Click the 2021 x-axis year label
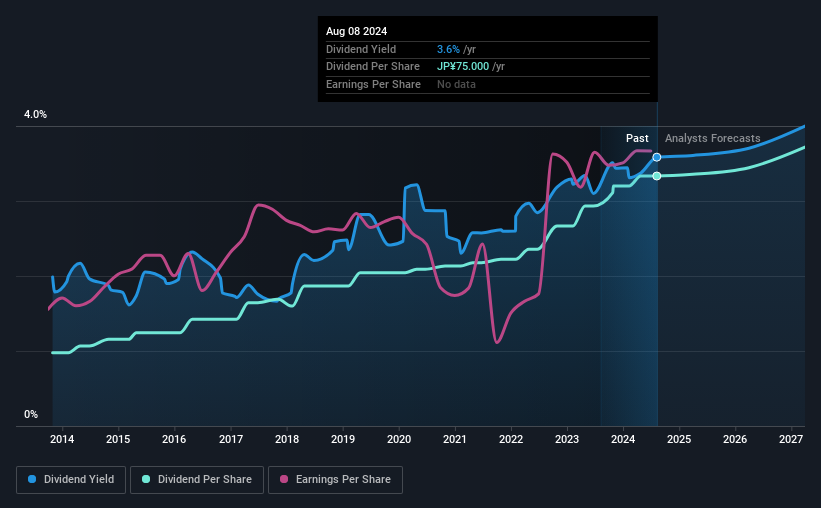Screen dimensions: 821x508 [454, 439]
